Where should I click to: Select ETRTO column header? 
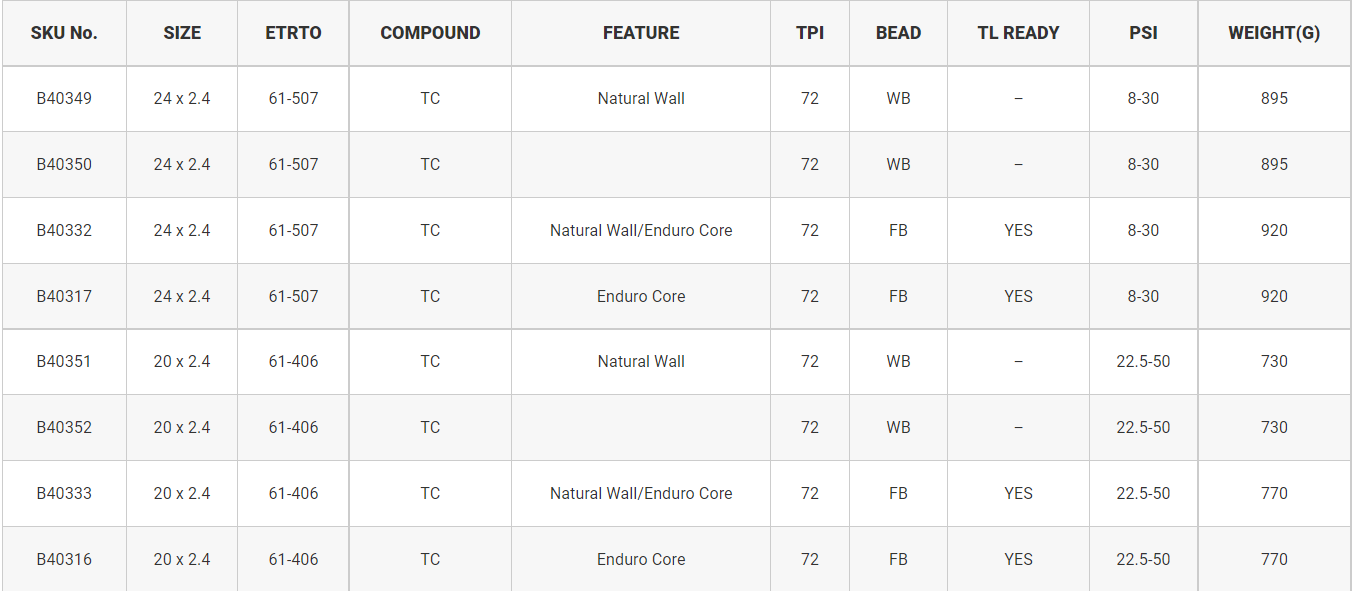293,33
